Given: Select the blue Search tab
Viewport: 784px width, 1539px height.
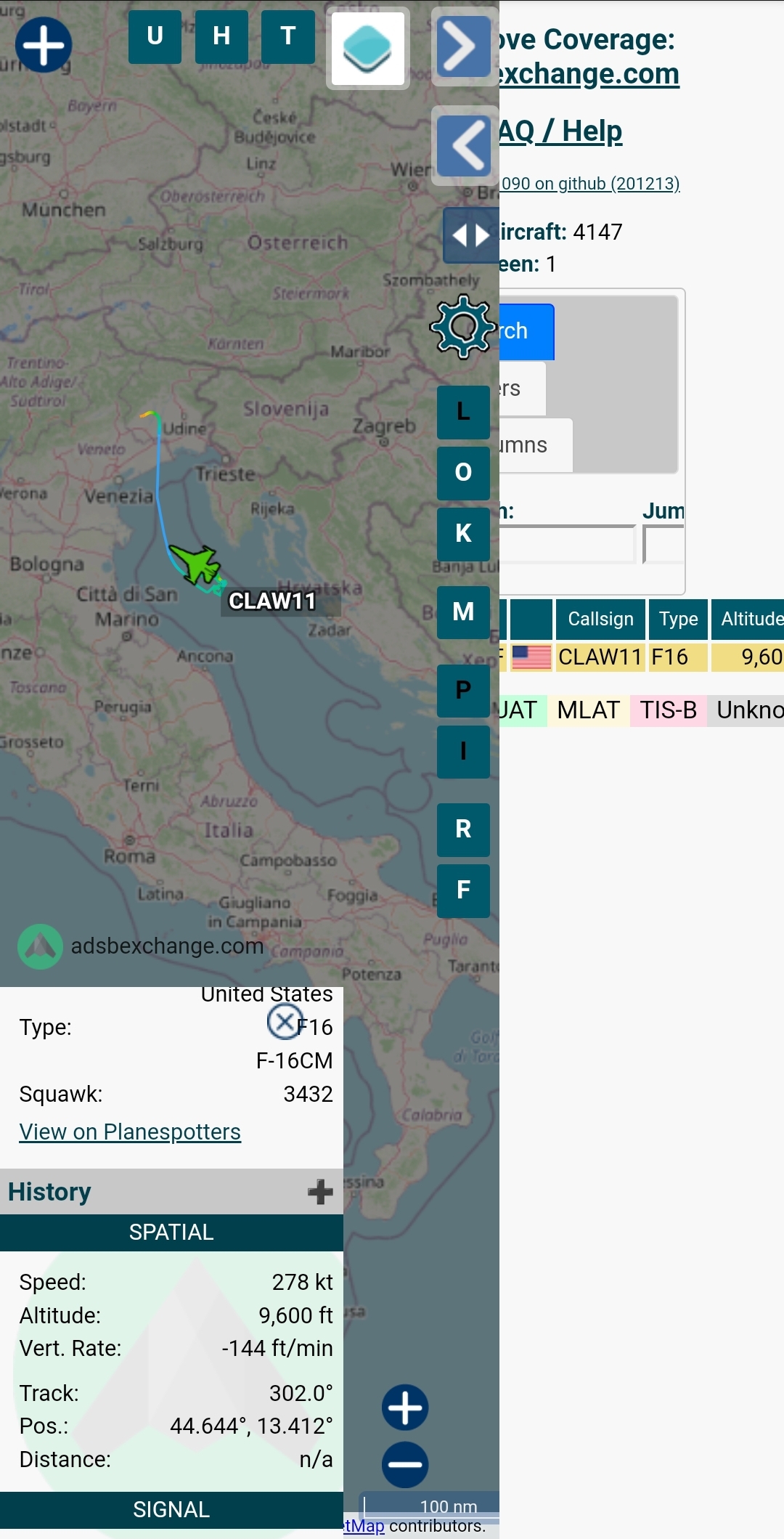Looking at the screenshot, I should pyautogui.click(x=527, y=332).
